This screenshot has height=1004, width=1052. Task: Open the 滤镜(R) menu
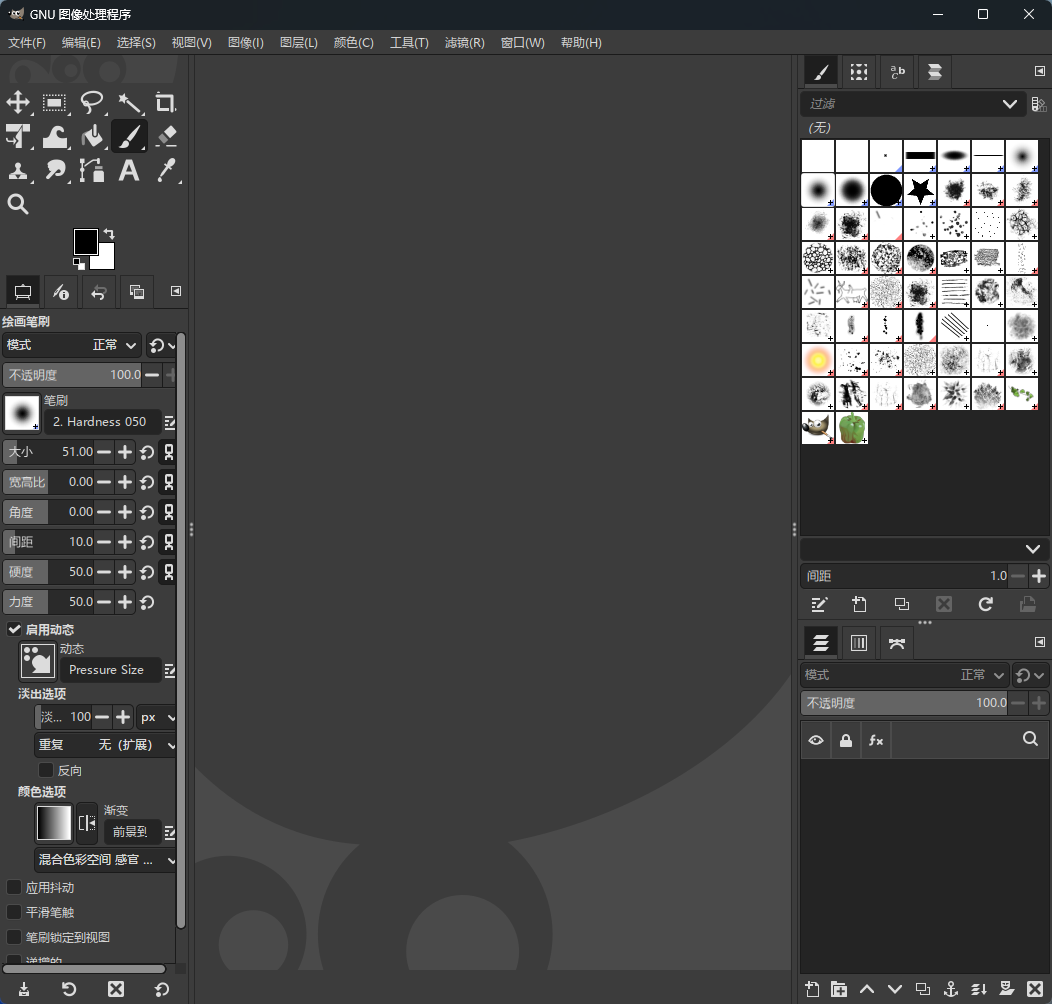(x=464, y=43)
